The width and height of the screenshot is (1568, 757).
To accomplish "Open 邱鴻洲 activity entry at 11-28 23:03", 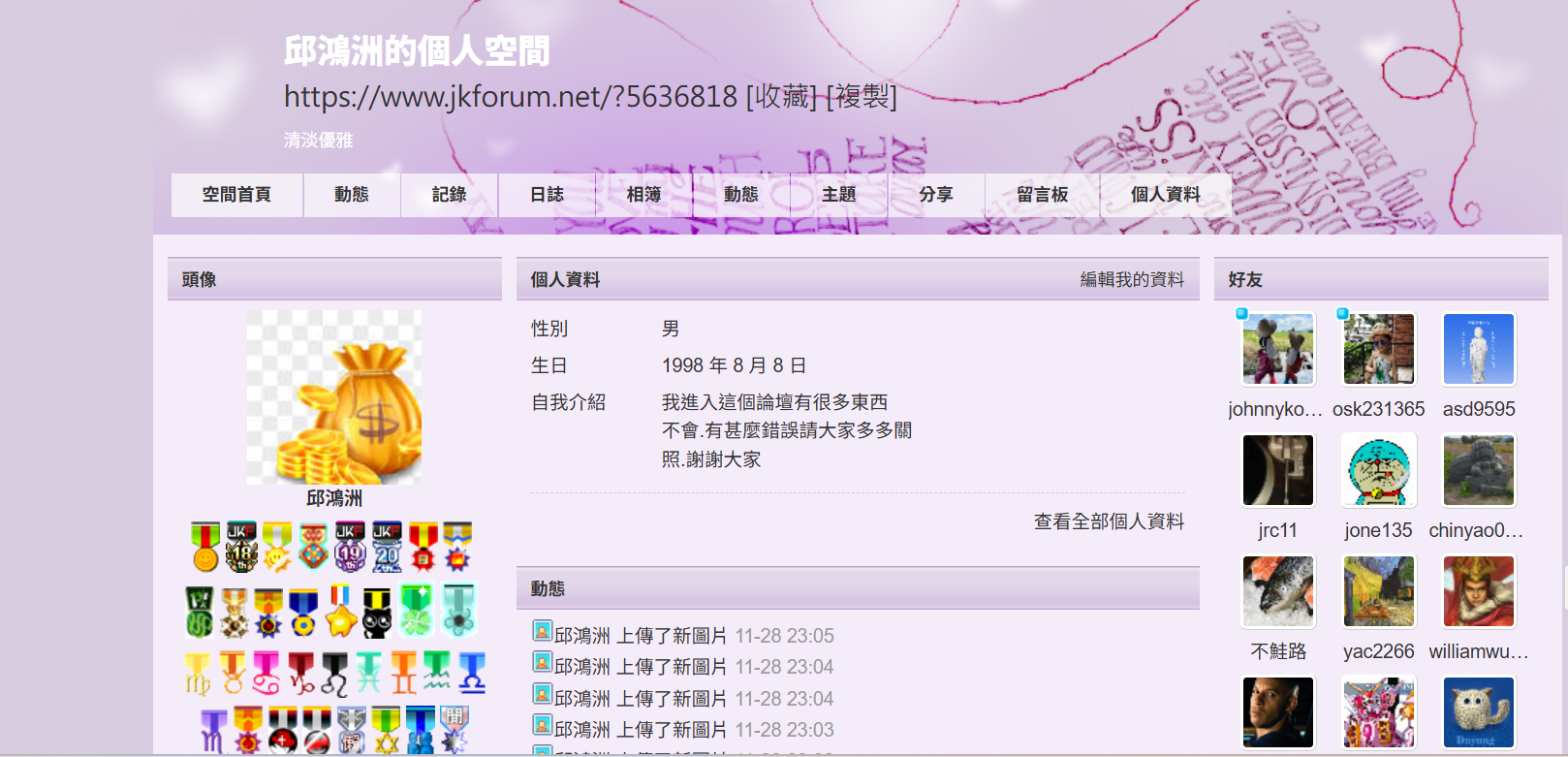I will [683, 730].
